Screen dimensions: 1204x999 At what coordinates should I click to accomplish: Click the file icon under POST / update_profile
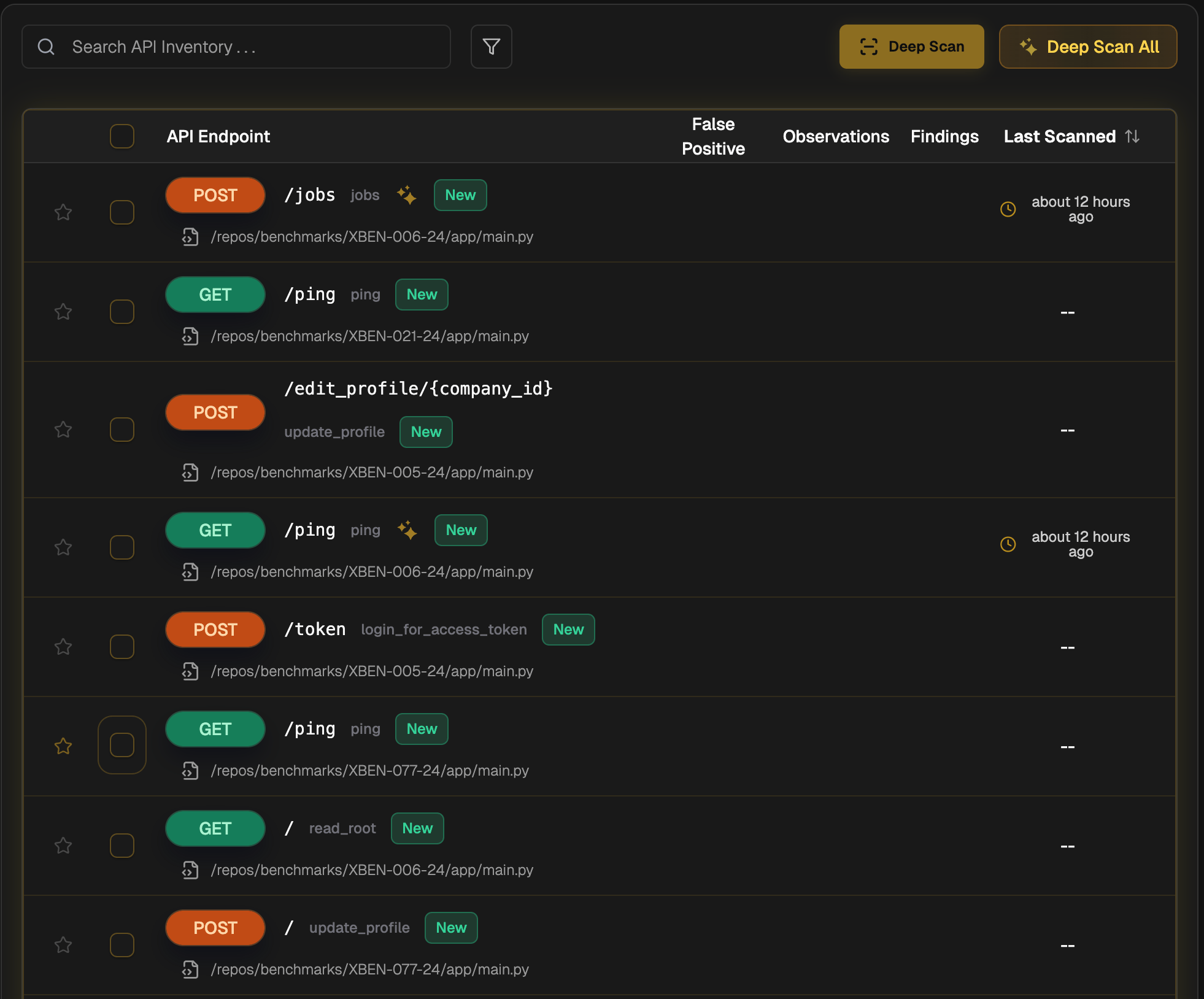(190, 970)
